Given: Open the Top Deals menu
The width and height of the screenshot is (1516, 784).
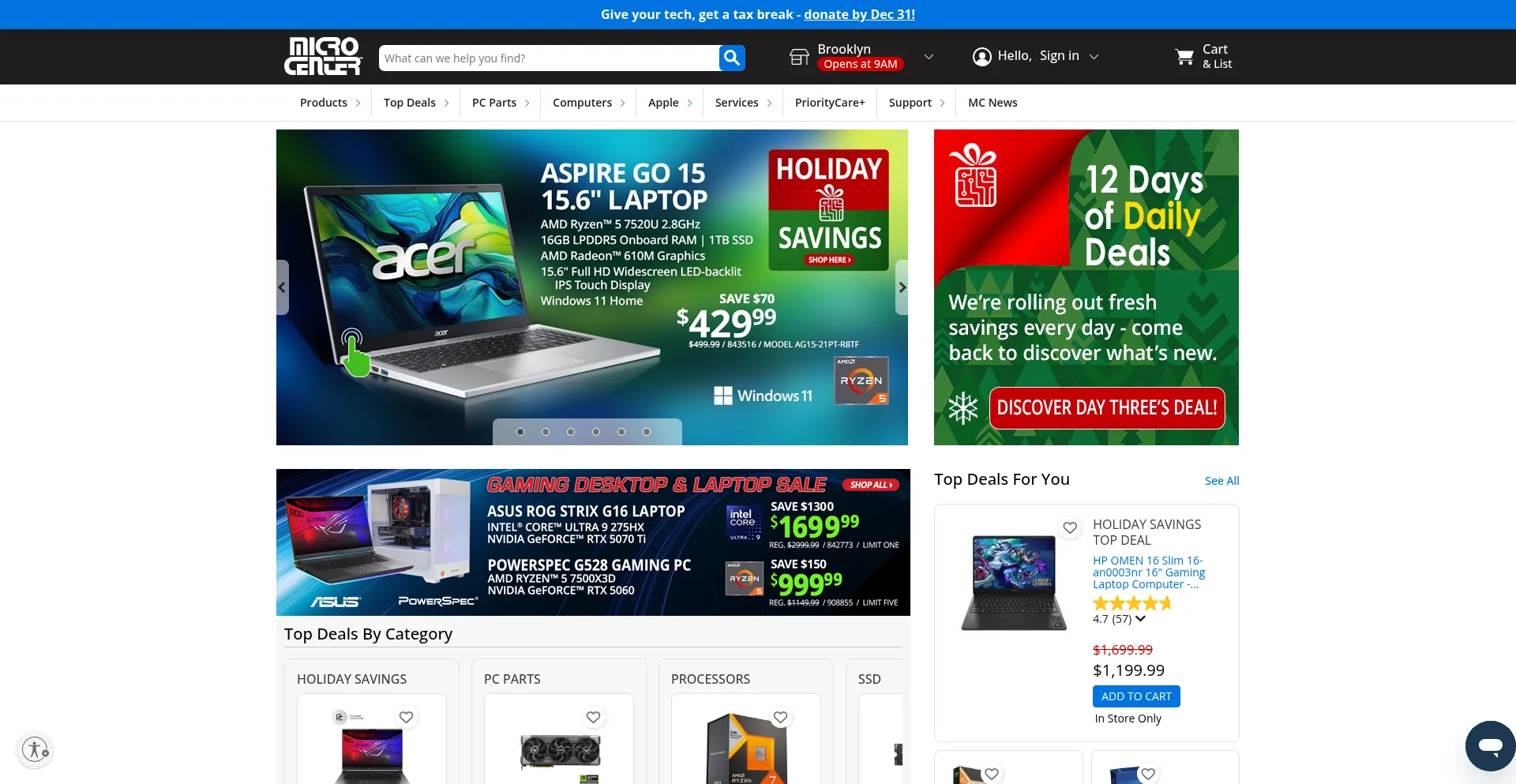Looking at the screenshot, I should coord(409,102).
